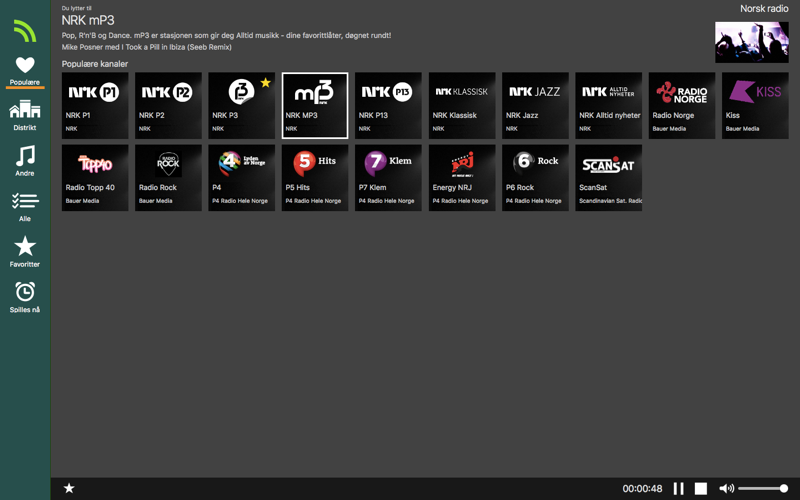Play the NRK P1 channel
The width and height of the screenshot is (800, 500).
95,106
